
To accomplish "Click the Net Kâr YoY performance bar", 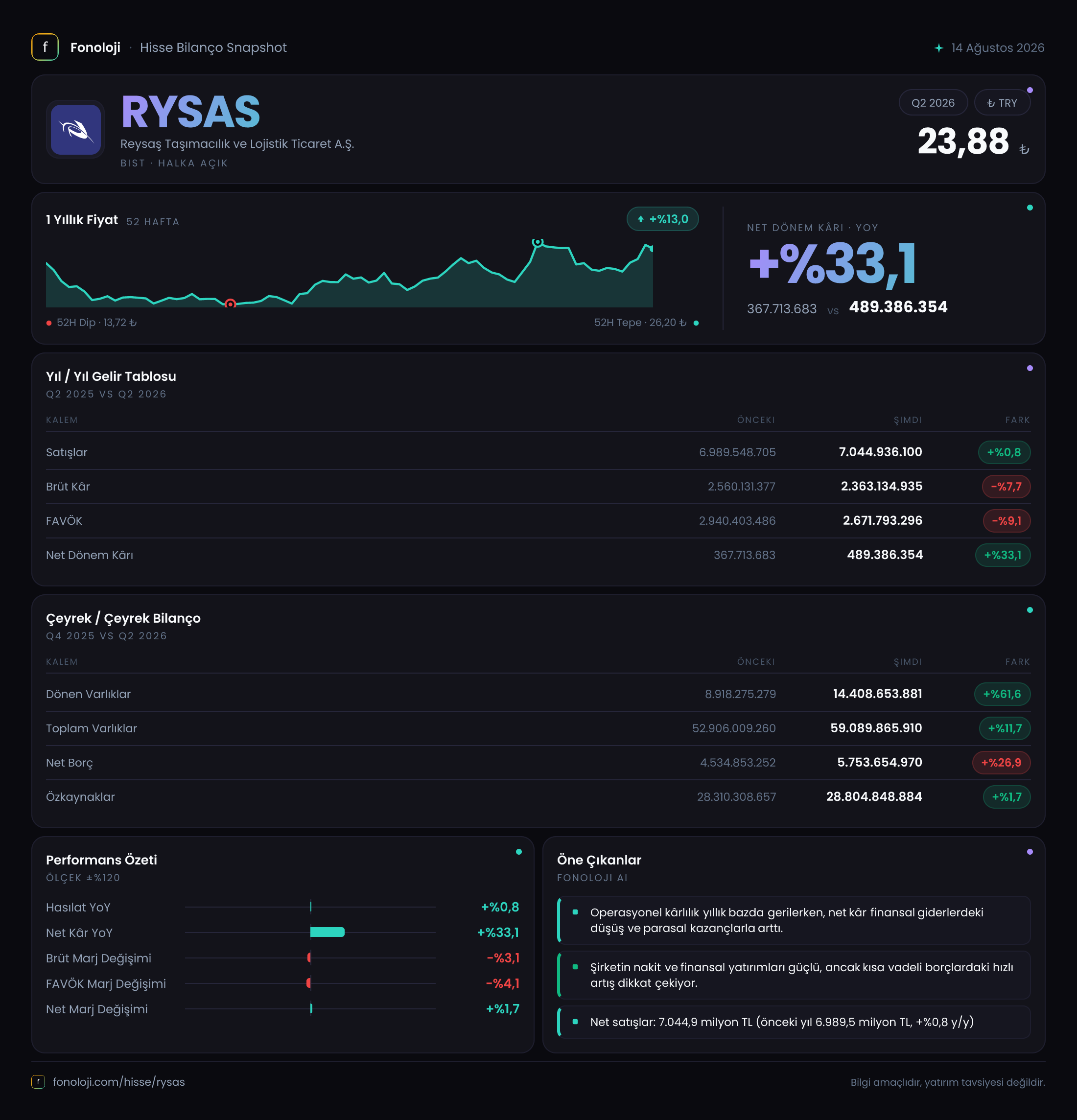I will pos(328,932).
